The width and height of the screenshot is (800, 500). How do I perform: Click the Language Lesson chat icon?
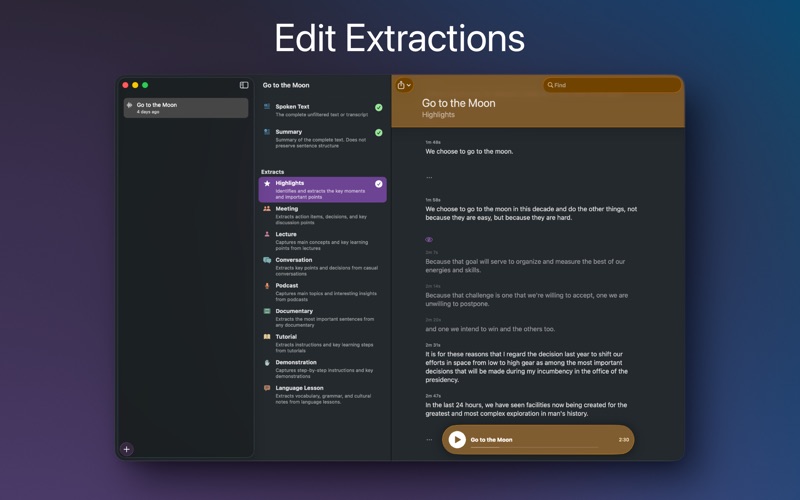[x=267, y=388]
